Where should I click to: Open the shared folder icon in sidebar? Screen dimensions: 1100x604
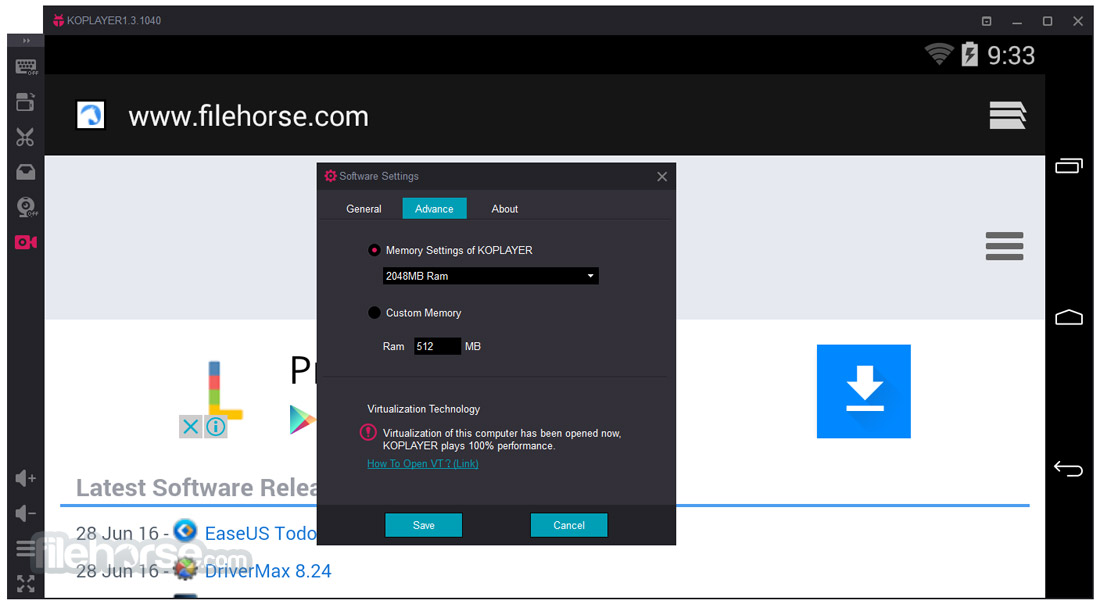[x=25, y=102]
